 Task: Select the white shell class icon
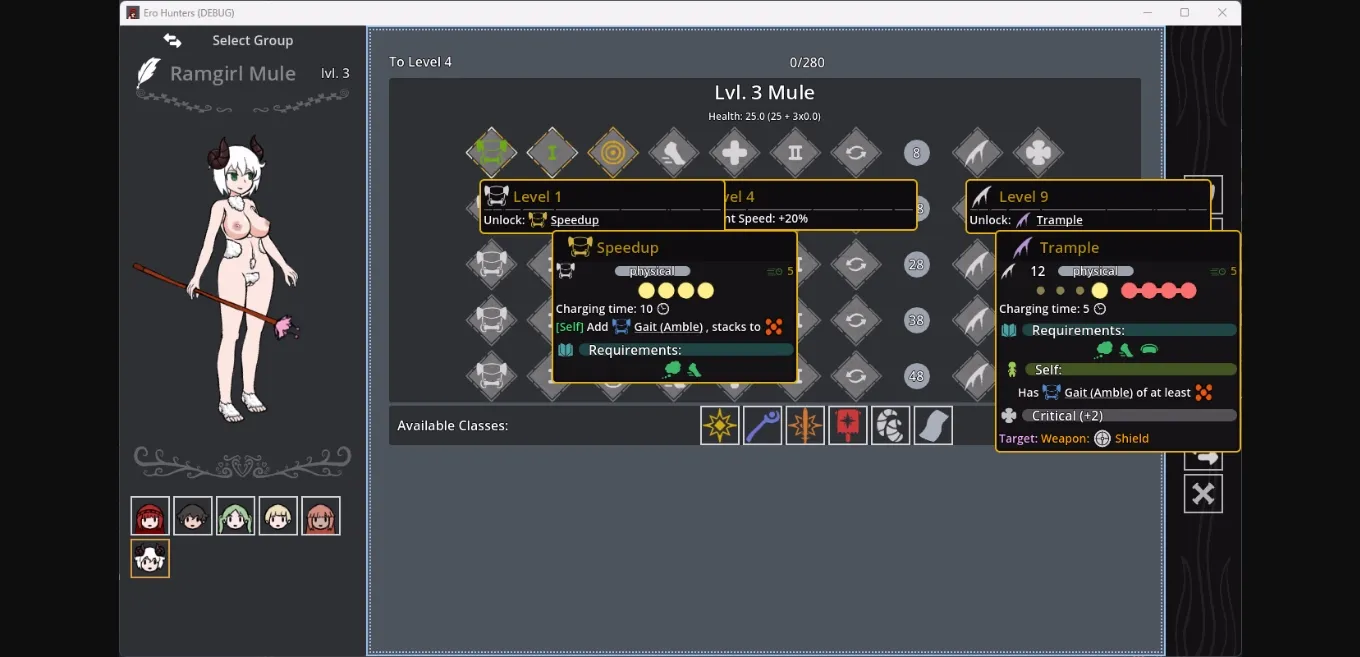(x=890, y=425)
